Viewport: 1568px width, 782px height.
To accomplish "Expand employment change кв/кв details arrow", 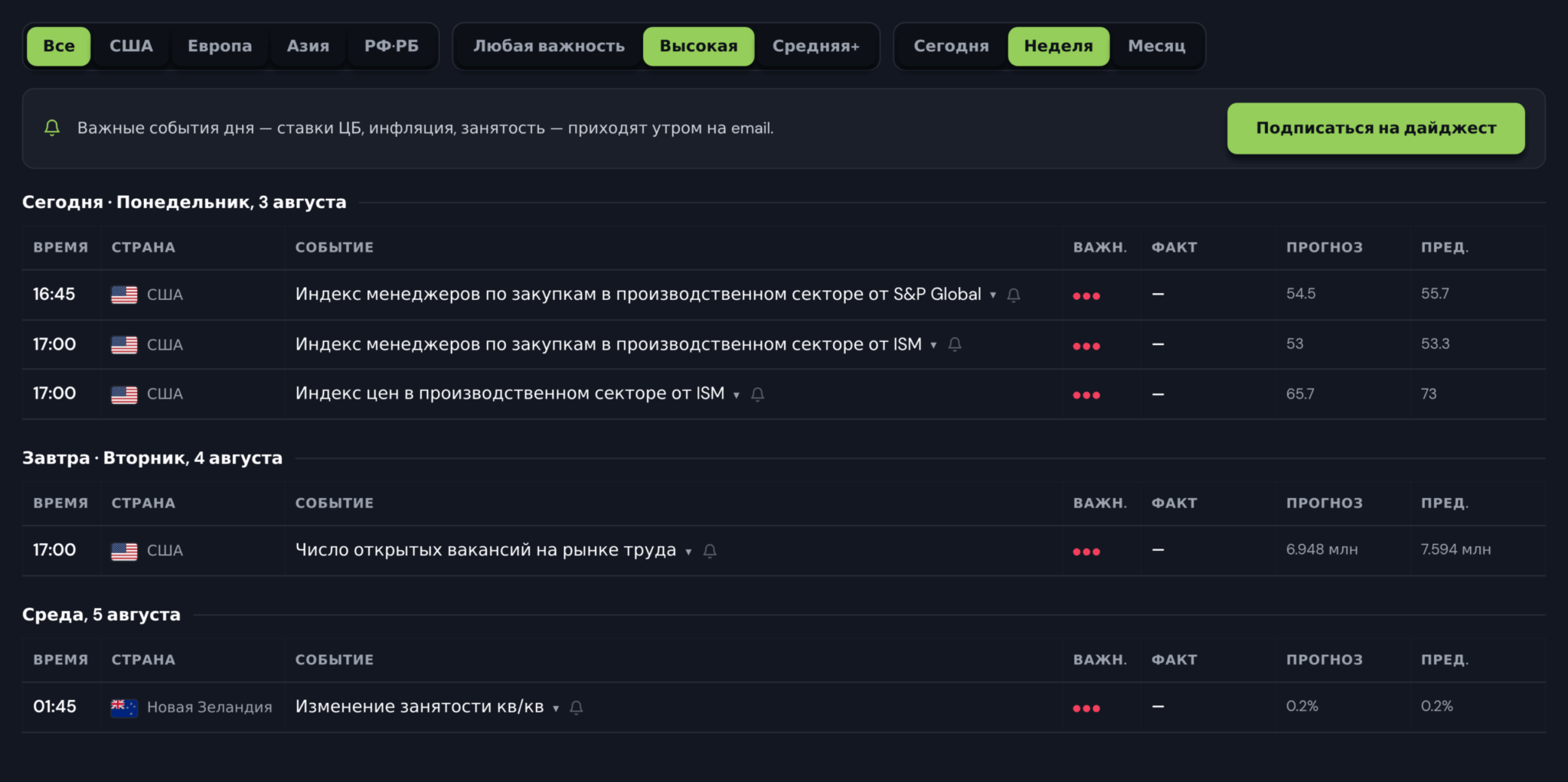I will click(556, 708).
